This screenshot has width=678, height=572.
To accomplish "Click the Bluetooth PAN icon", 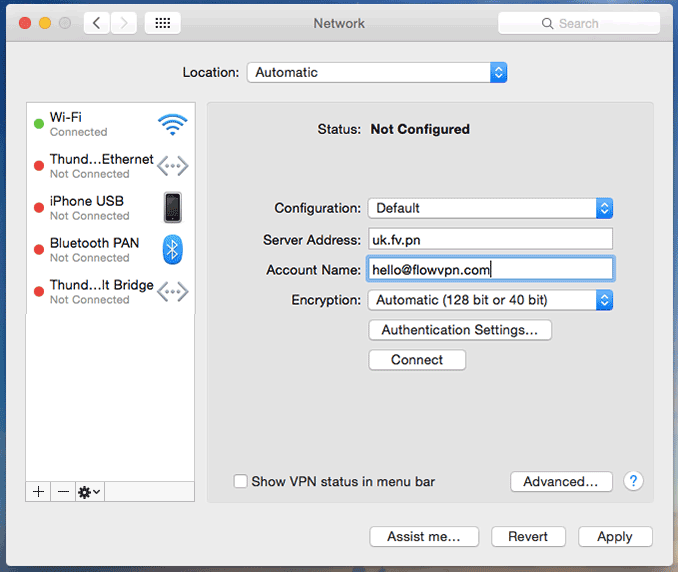I will tap(173, 249).
